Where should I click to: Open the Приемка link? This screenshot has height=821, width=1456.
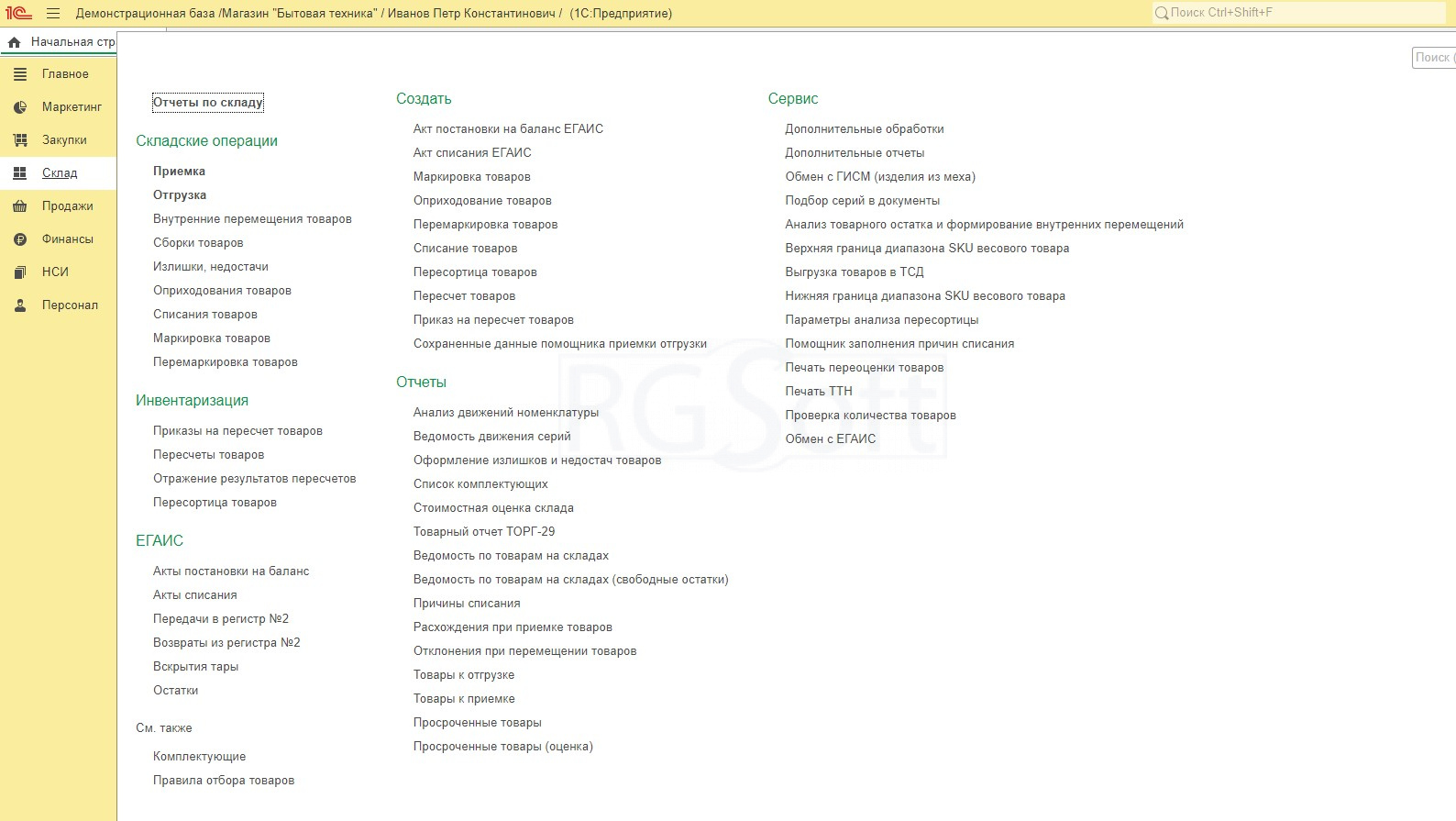(x=180, y=172)
